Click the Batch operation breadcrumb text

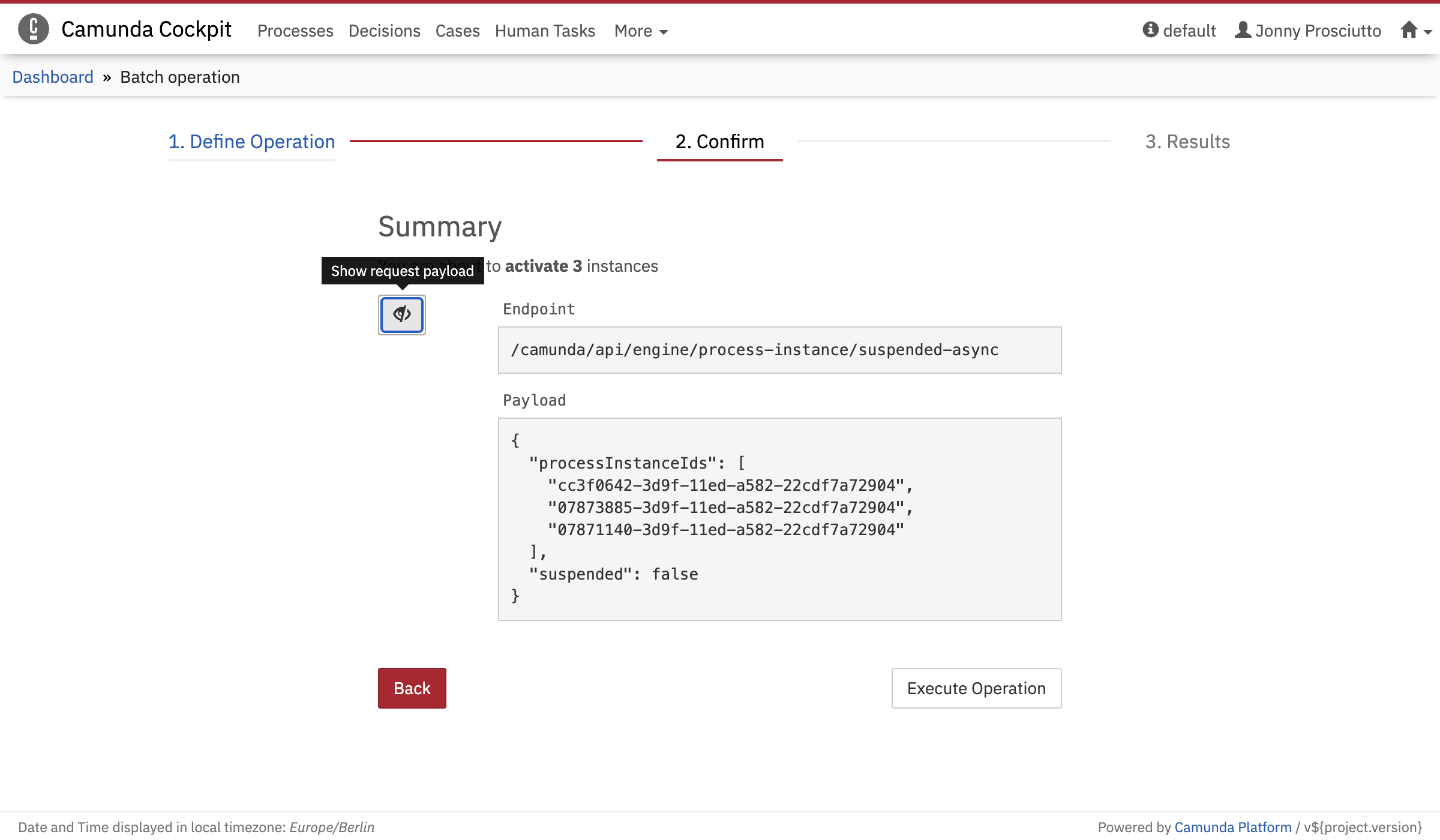click(x=180, y=77)
